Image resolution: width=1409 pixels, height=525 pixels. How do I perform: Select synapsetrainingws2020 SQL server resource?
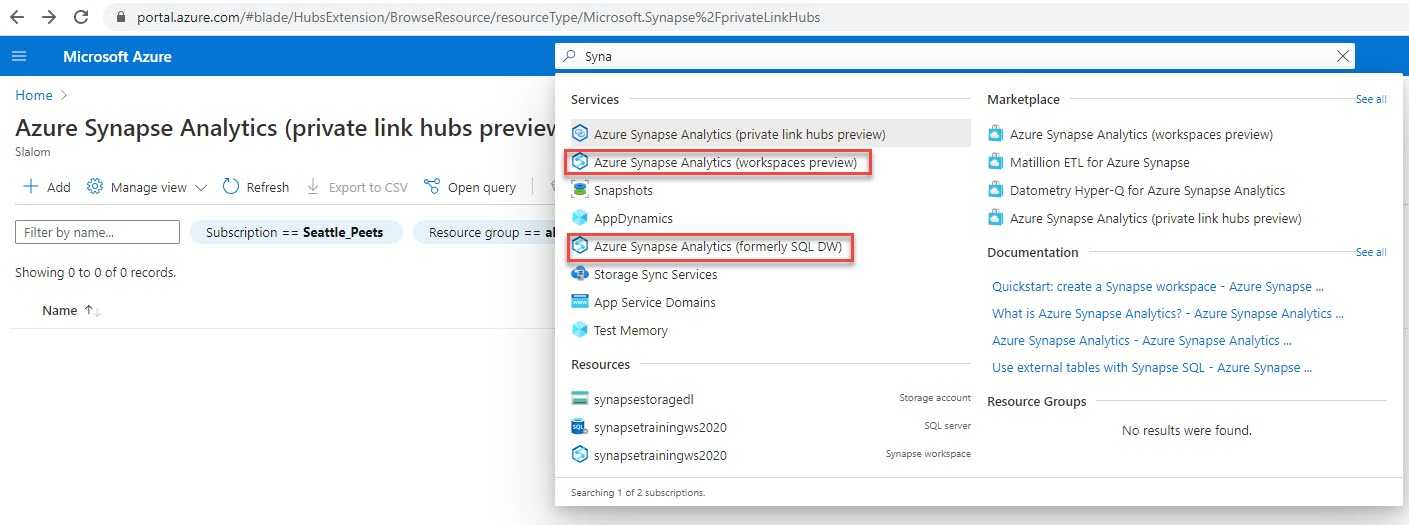[771, 427]
